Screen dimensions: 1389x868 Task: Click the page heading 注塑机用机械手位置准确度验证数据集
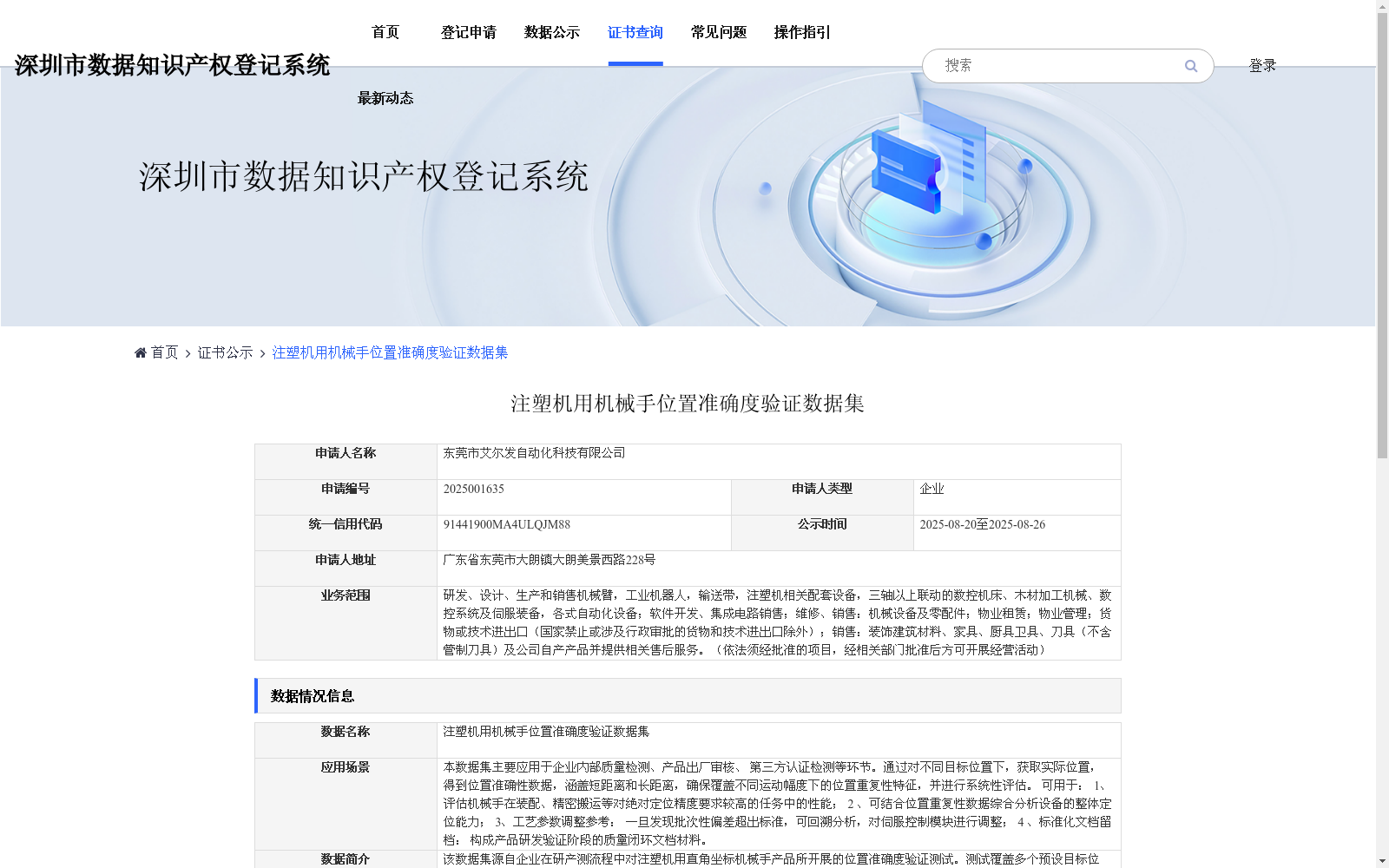tap(688, 404)
